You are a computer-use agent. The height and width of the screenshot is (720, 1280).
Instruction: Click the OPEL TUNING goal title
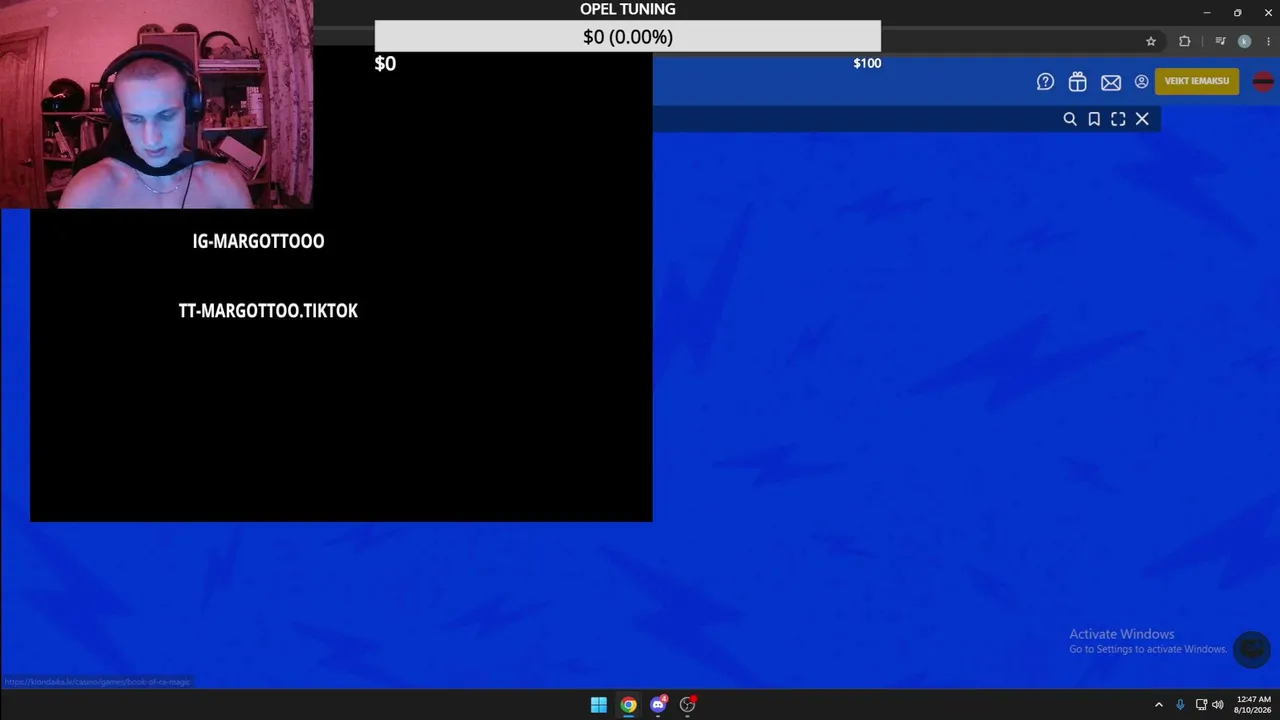tap(628, 9)
